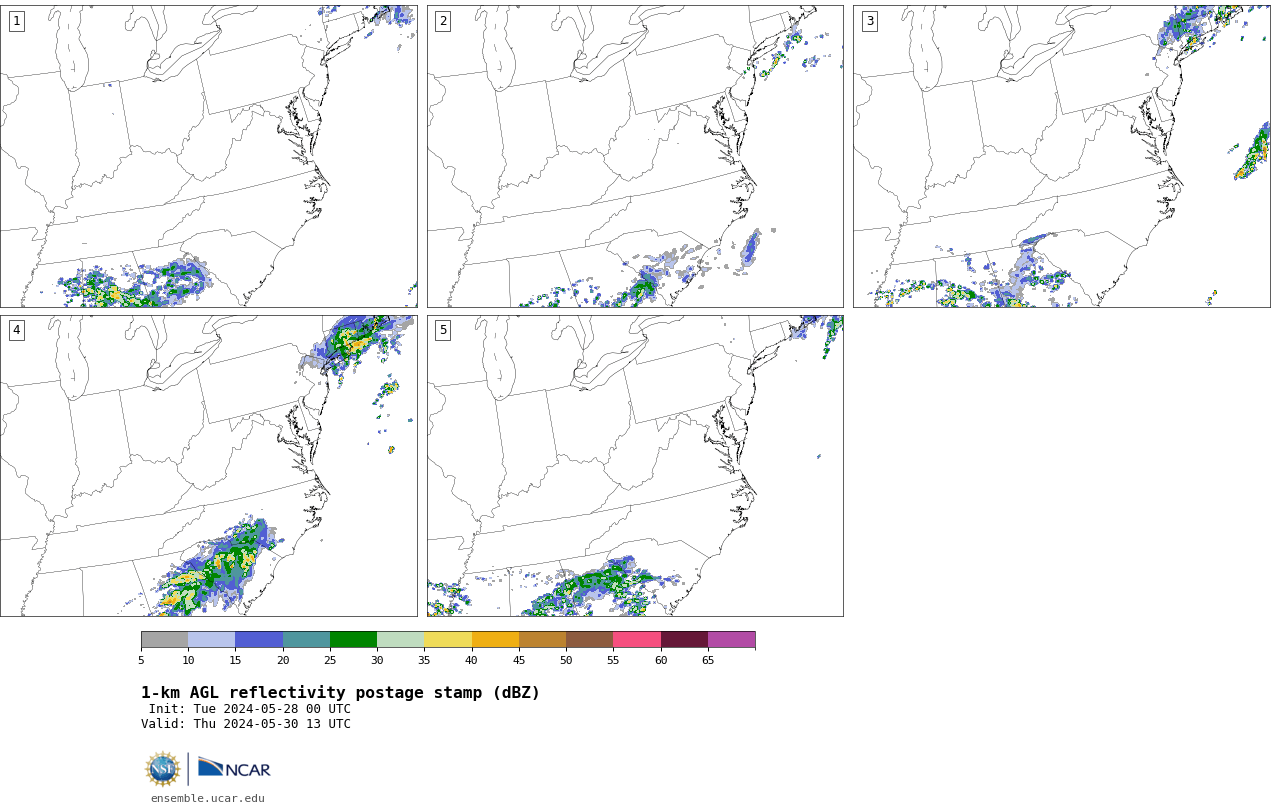1280x809 pixels.
Task: Select the gray 5-10 dBZ color swatch
Action: point(164,640)
